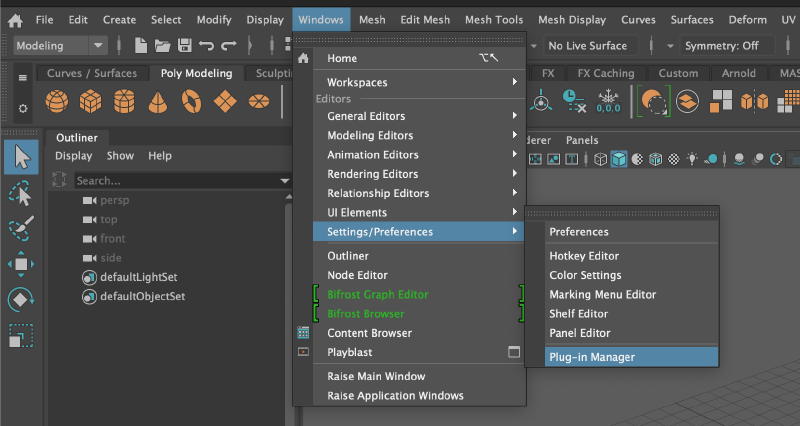The height and width of the screenshot is (426, 800).
Task: Open the Outliner Show menu
Action: click(x=120, y=156)
